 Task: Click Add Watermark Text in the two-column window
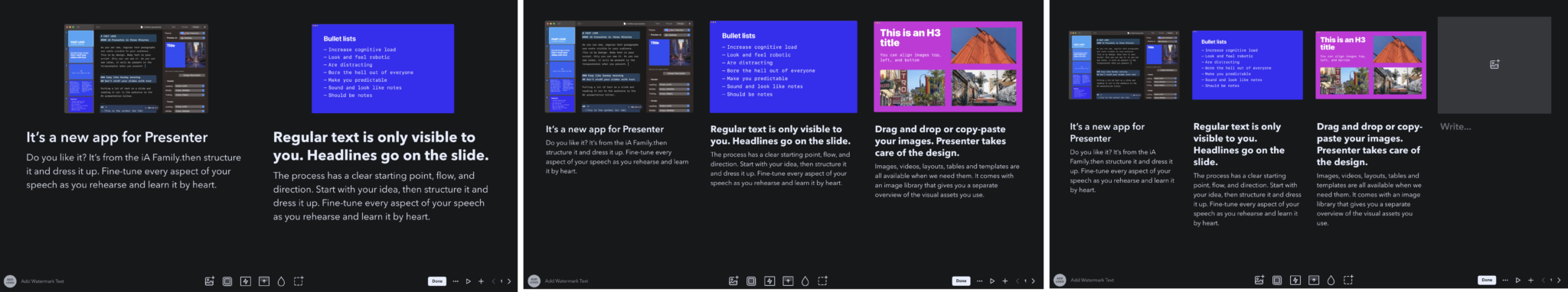pyautogui.click(x=43, y=281)
